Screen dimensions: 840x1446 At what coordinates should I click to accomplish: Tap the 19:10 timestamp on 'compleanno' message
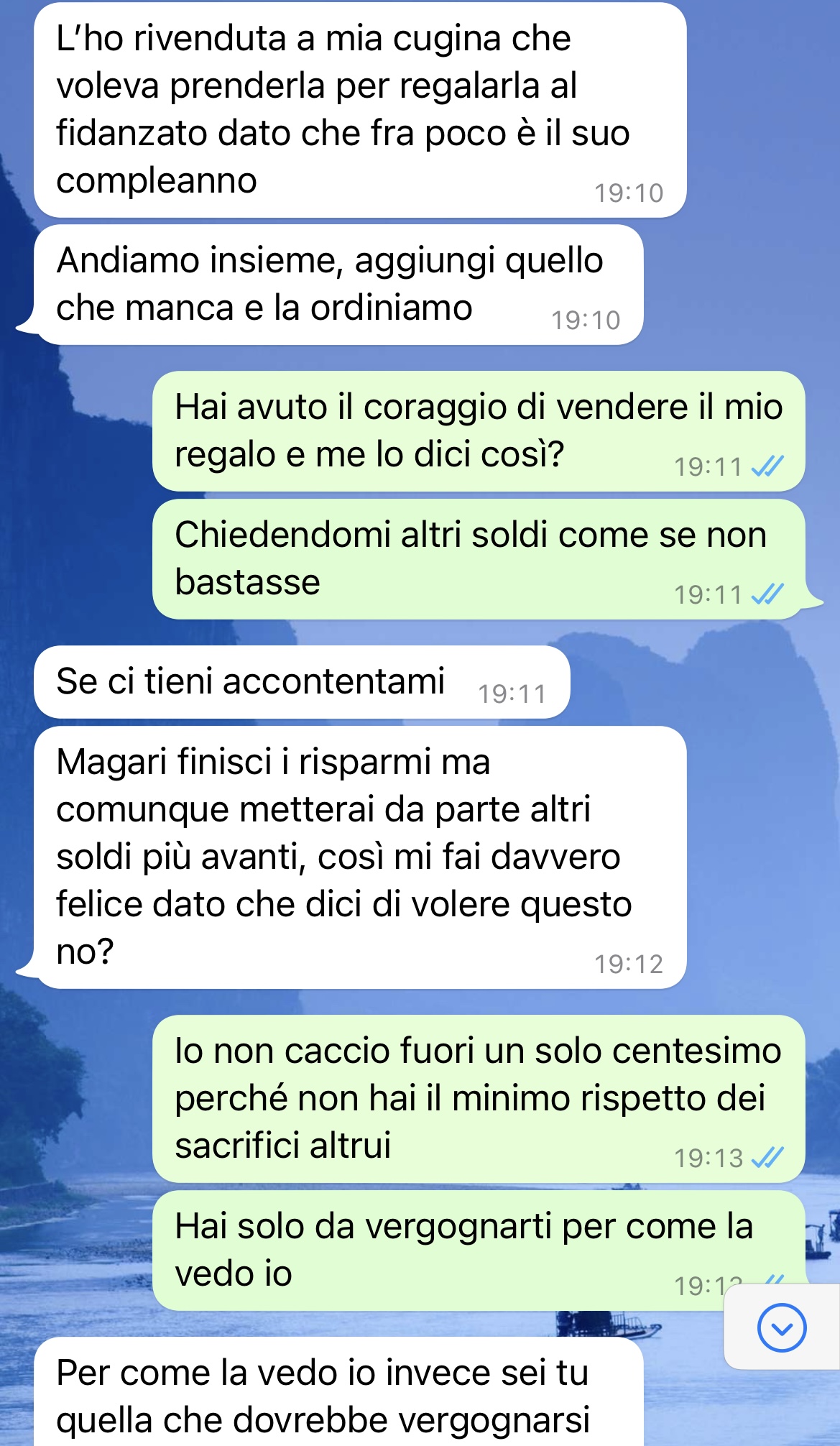point(629,193)
